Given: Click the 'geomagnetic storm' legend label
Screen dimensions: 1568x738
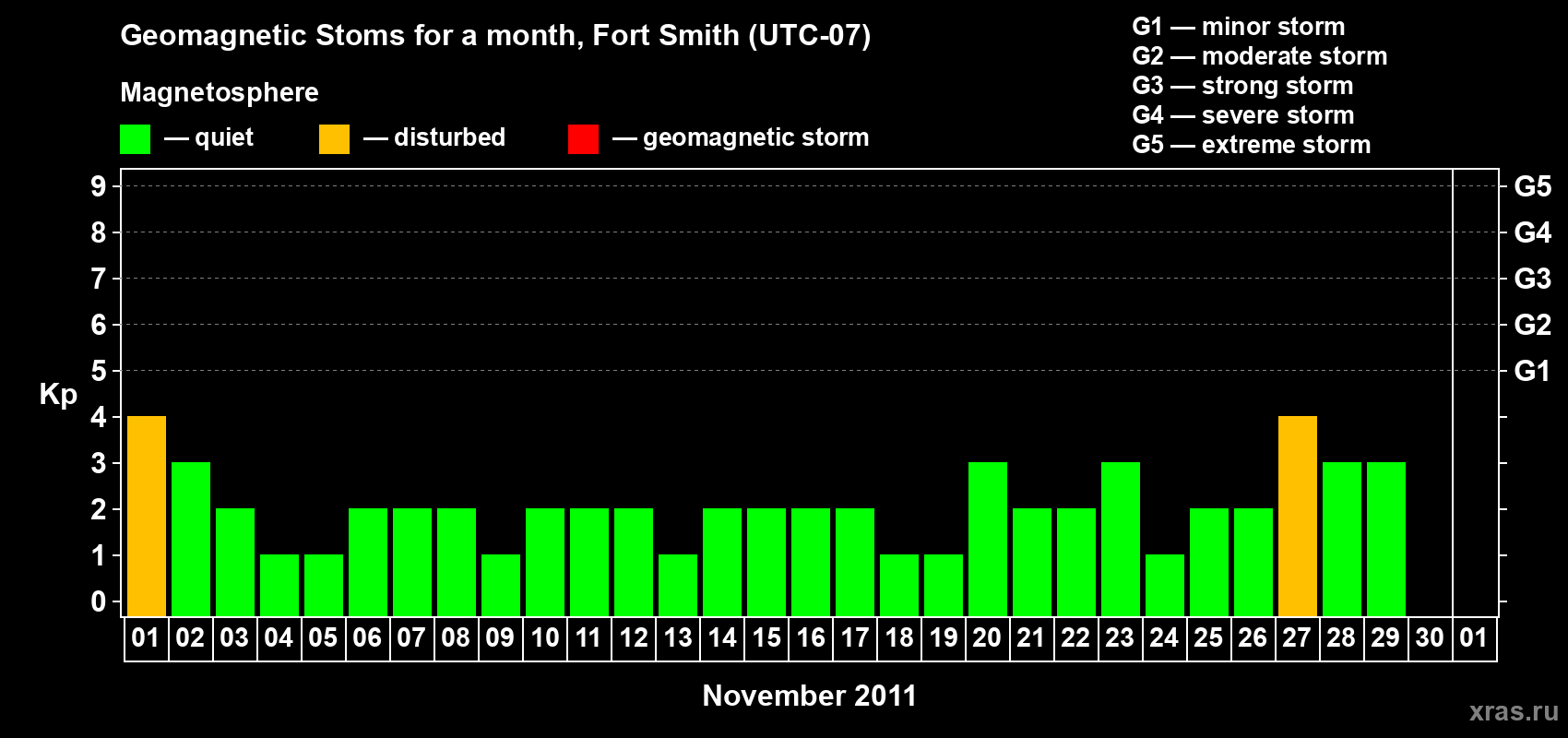Looking at the screenshot, I should [x=756, y=137].
